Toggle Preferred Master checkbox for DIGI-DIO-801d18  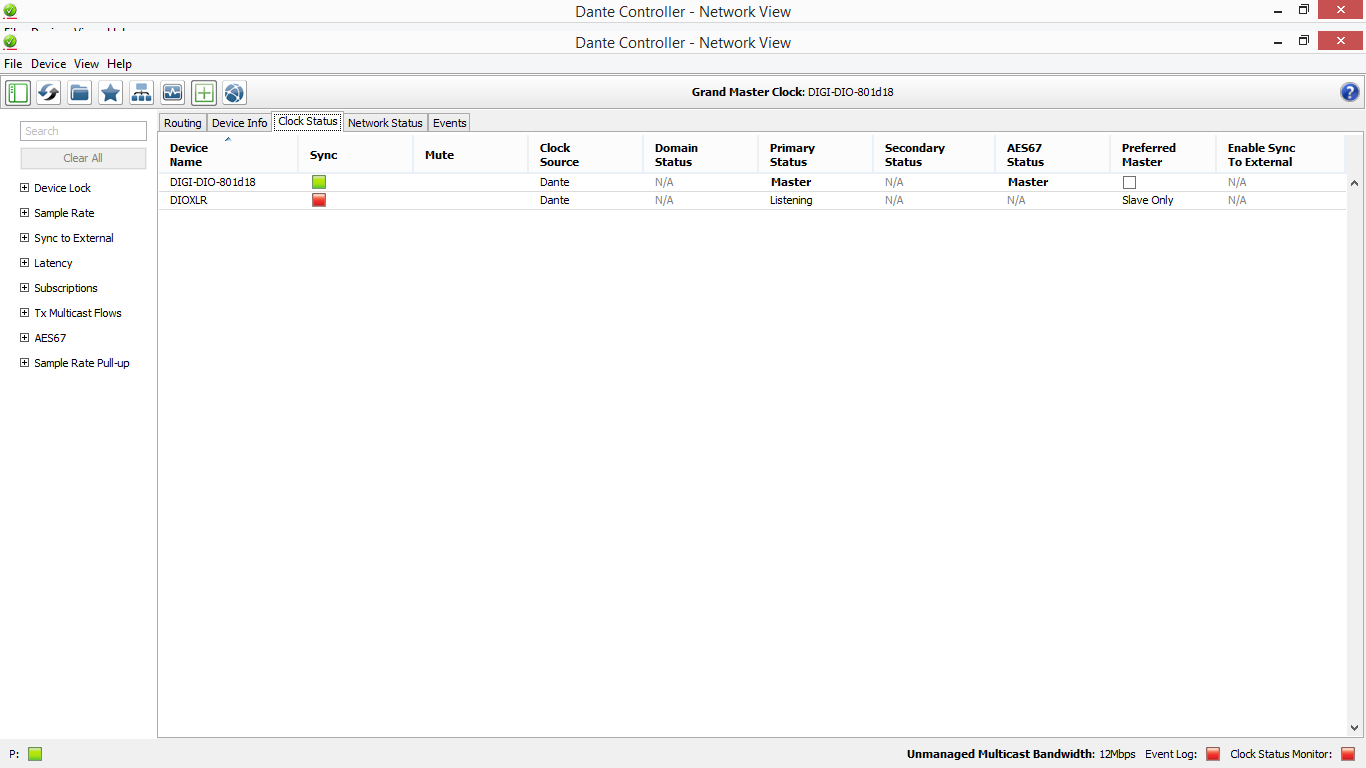[1129, 182]
